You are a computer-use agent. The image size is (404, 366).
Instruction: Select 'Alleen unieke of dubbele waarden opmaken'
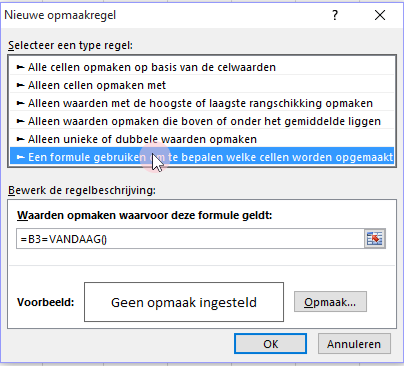point(202,139)
